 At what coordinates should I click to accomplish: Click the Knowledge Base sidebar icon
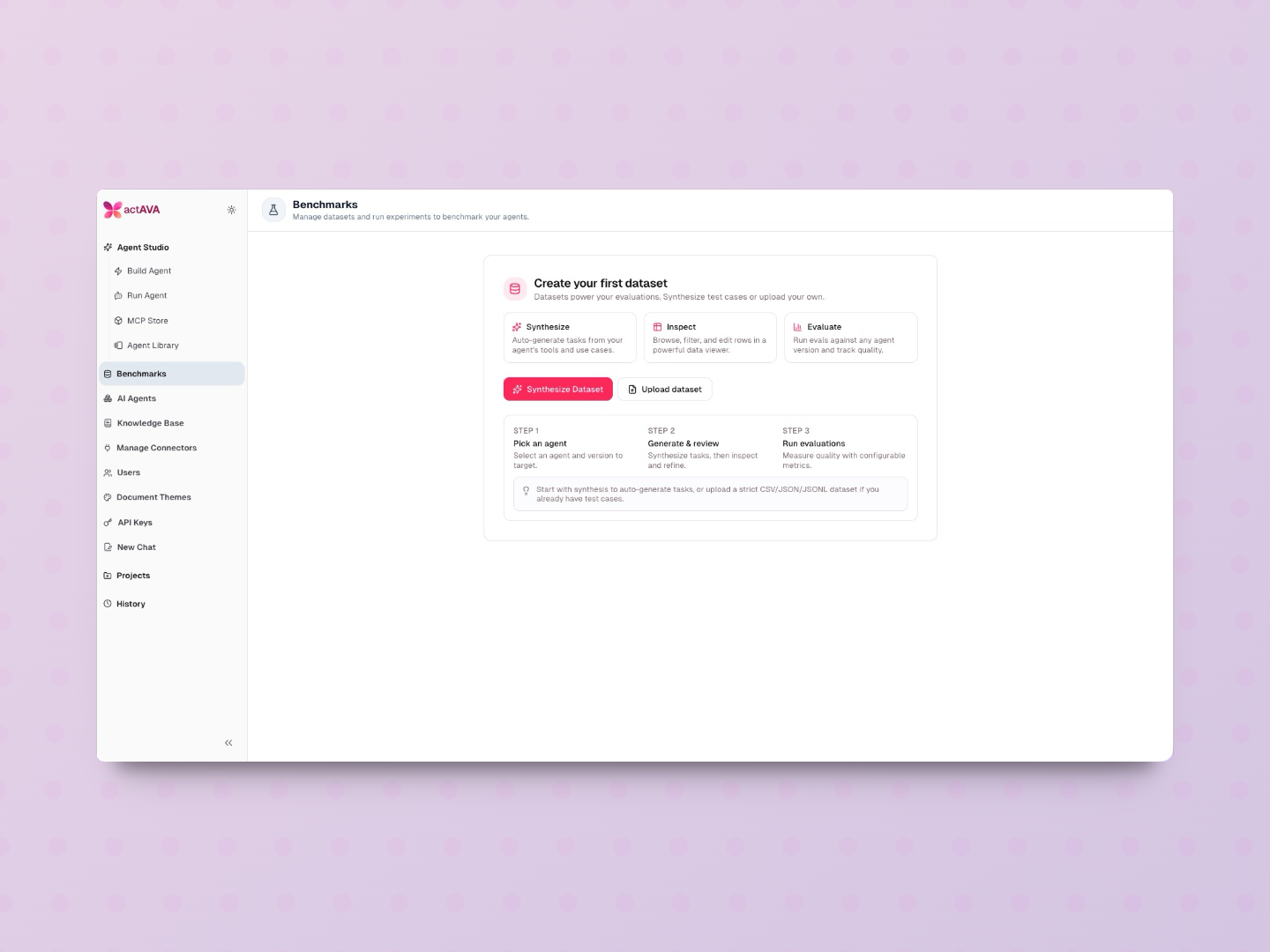click(108, 423)
